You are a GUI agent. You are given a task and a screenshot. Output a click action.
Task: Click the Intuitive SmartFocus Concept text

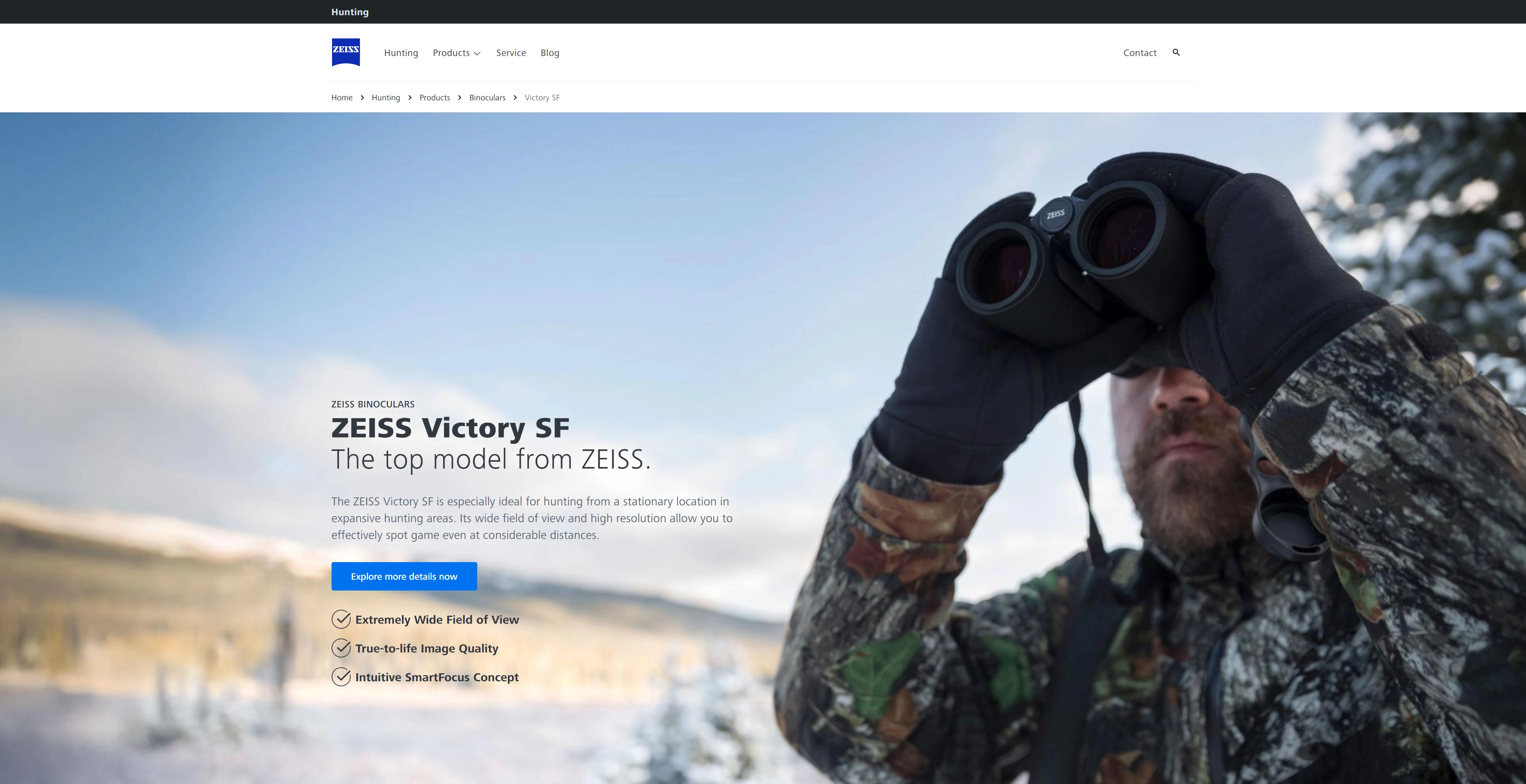(x=436, y=677)
